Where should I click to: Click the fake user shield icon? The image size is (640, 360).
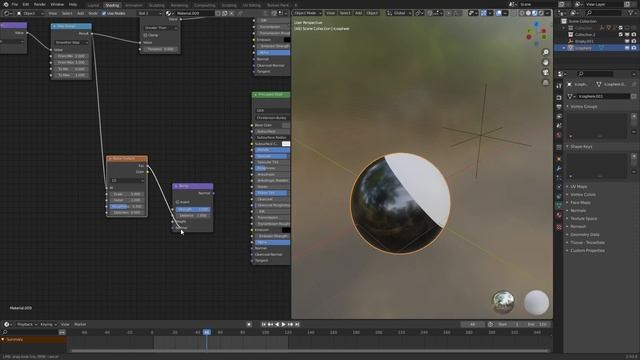pos(218,13)
